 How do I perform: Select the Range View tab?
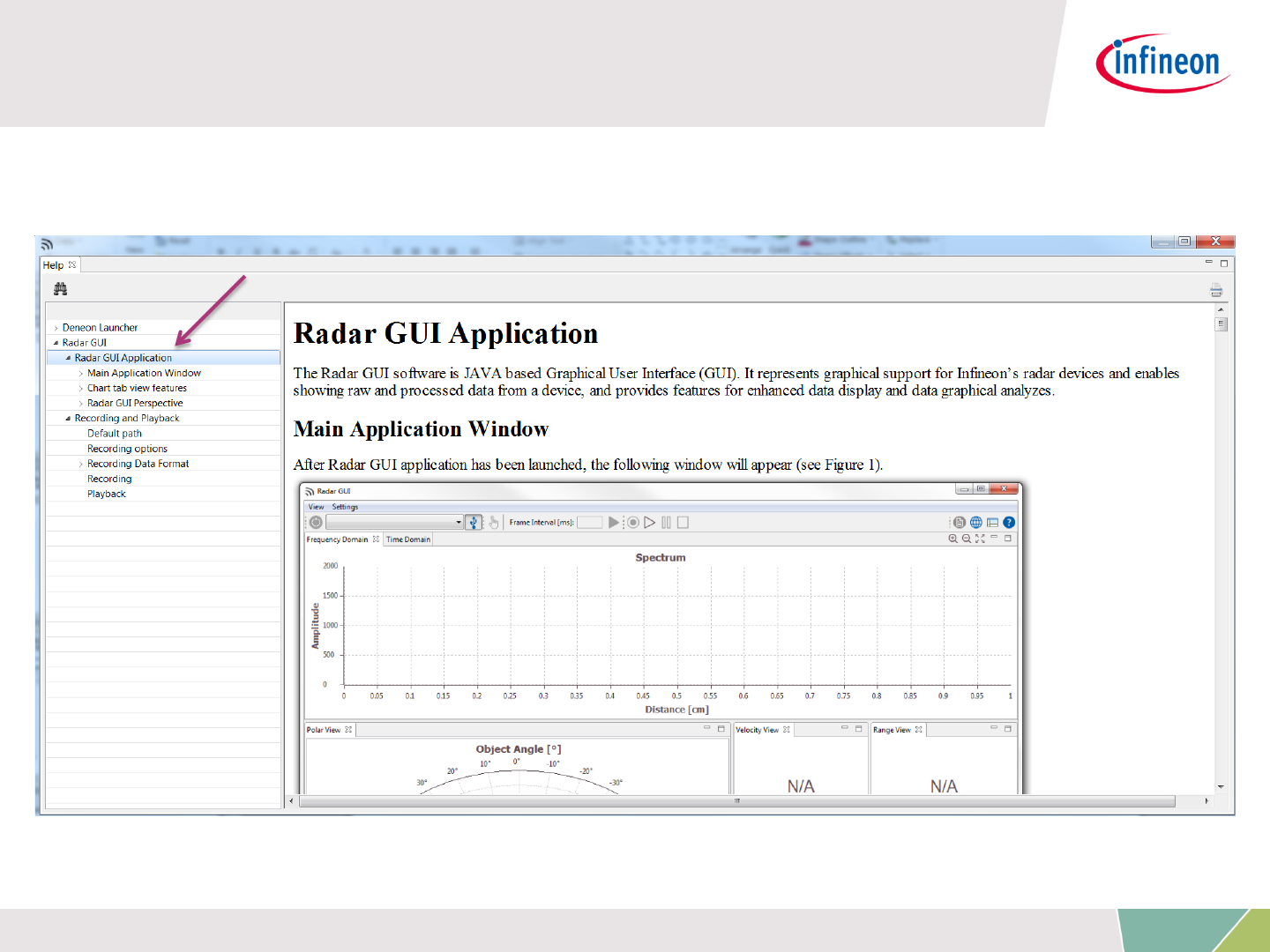pyautogui.click(x=892, y=730)
